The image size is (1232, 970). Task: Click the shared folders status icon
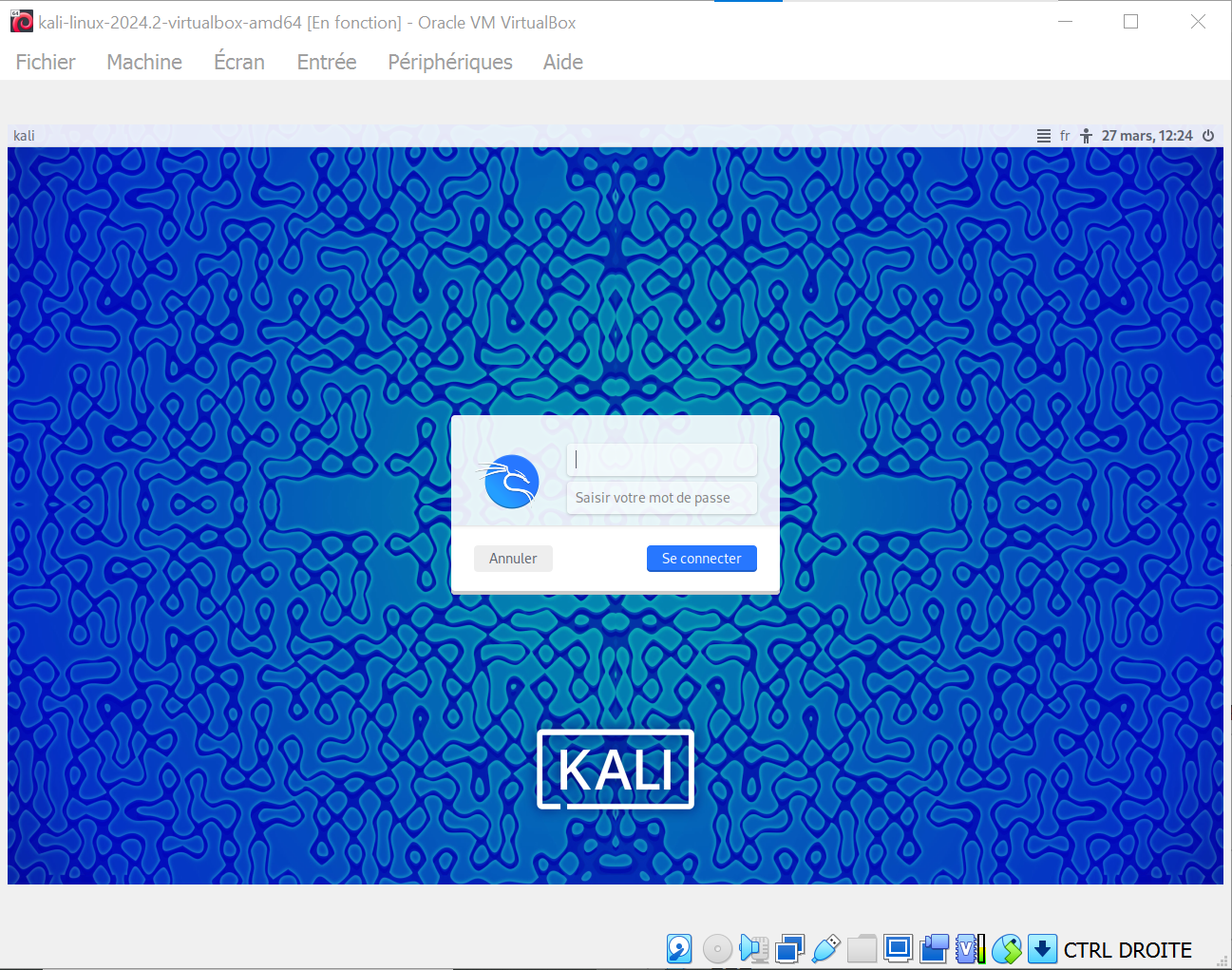[861, 948]
